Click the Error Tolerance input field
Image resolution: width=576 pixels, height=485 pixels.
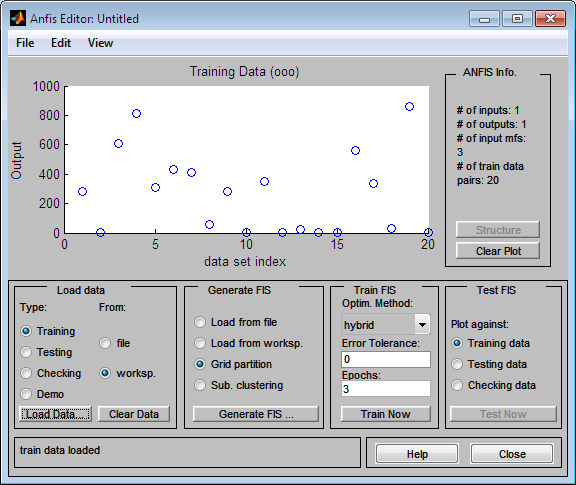point(386,359)
